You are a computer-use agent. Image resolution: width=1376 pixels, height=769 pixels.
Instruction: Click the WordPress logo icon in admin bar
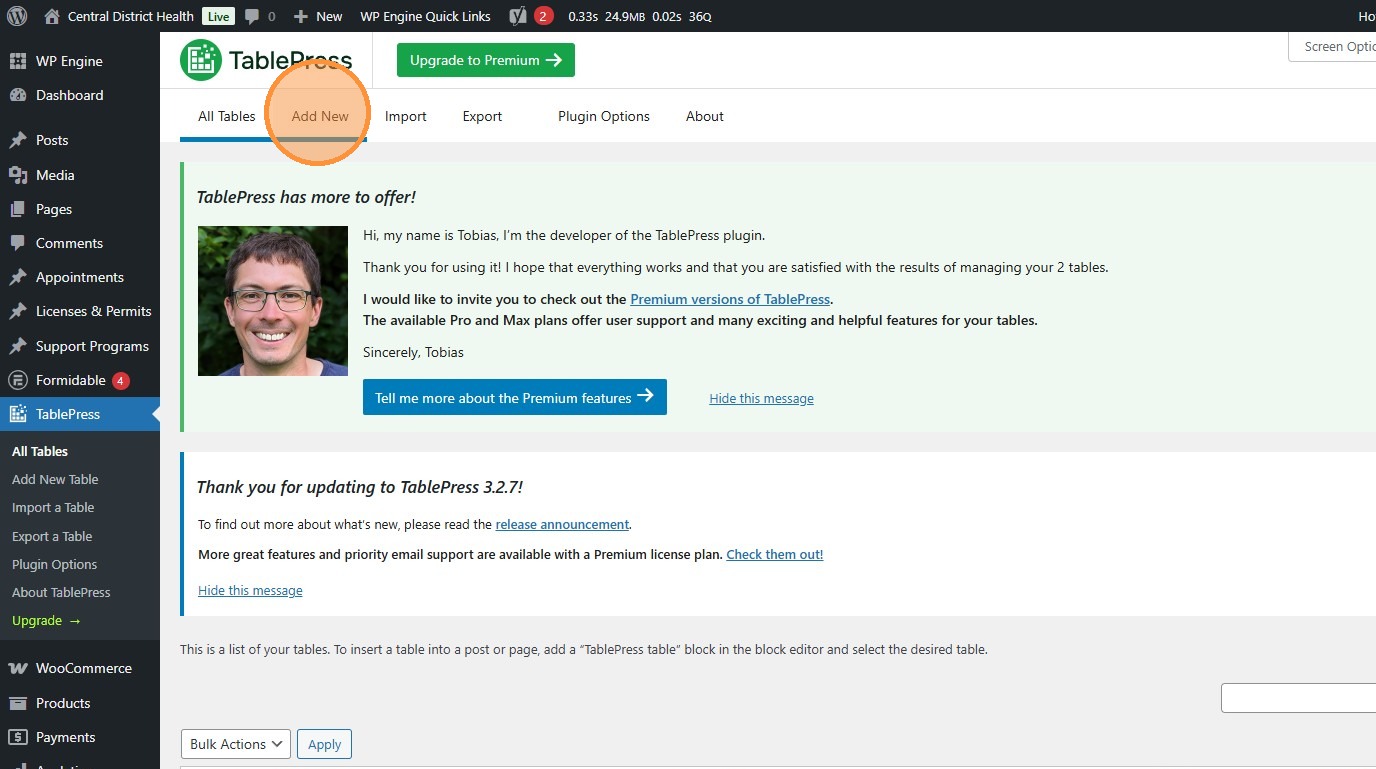[x=17, y=16]
